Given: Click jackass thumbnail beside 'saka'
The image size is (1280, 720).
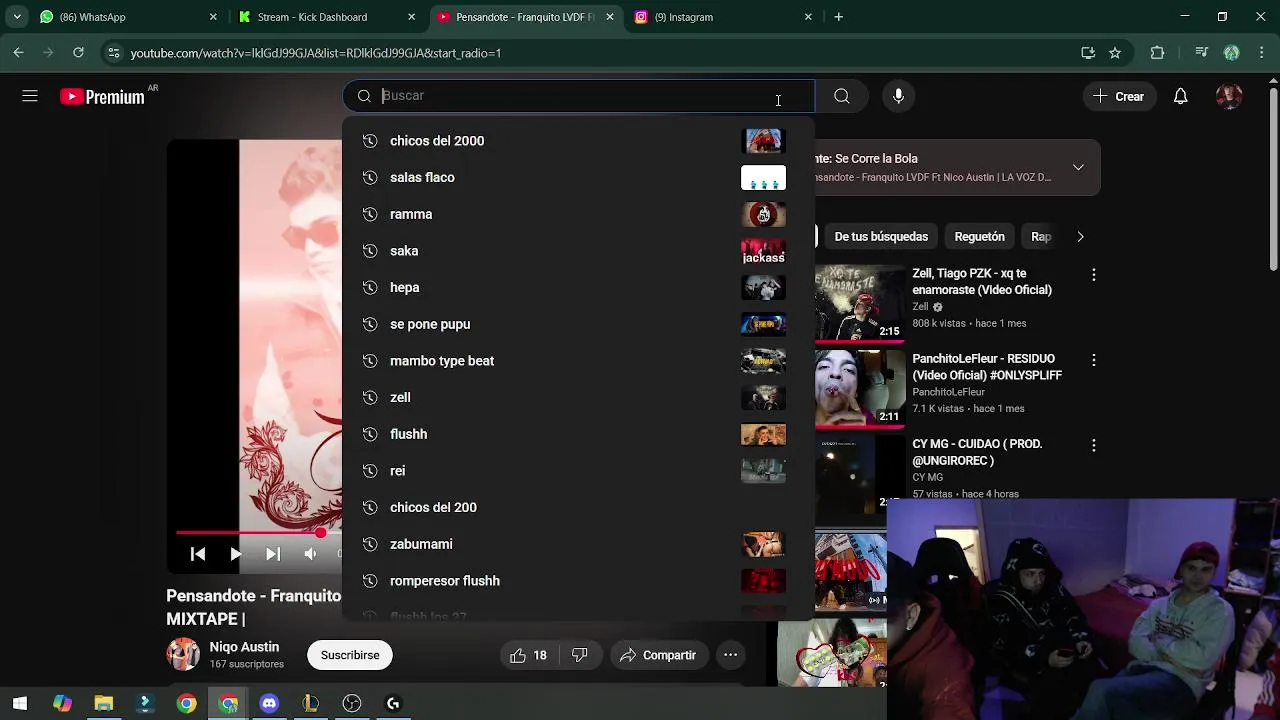Looking at the screenshot, I should click(763, 251).
